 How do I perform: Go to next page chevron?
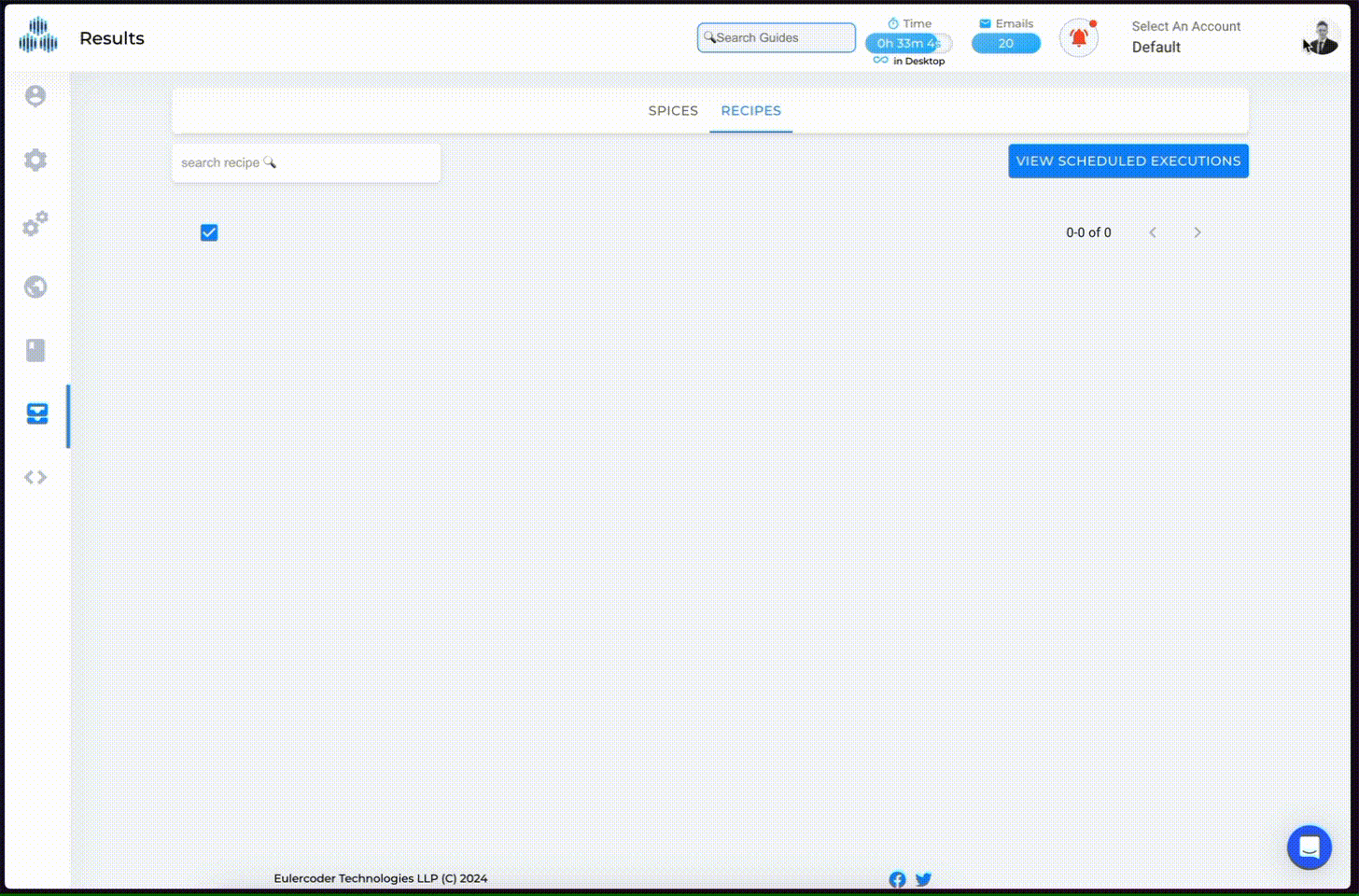(1197, 232)
